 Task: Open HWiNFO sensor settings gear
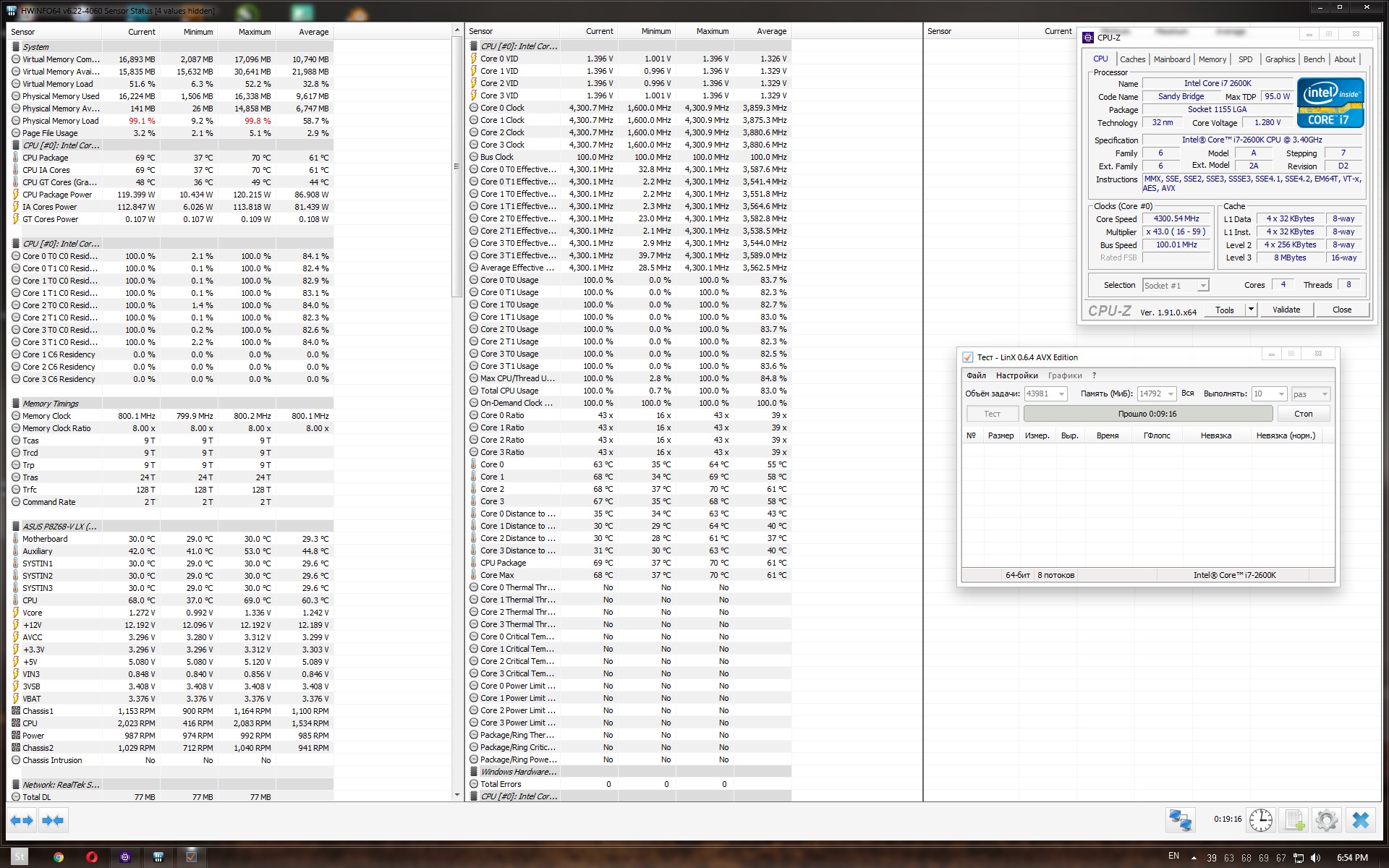point(1327,820)
